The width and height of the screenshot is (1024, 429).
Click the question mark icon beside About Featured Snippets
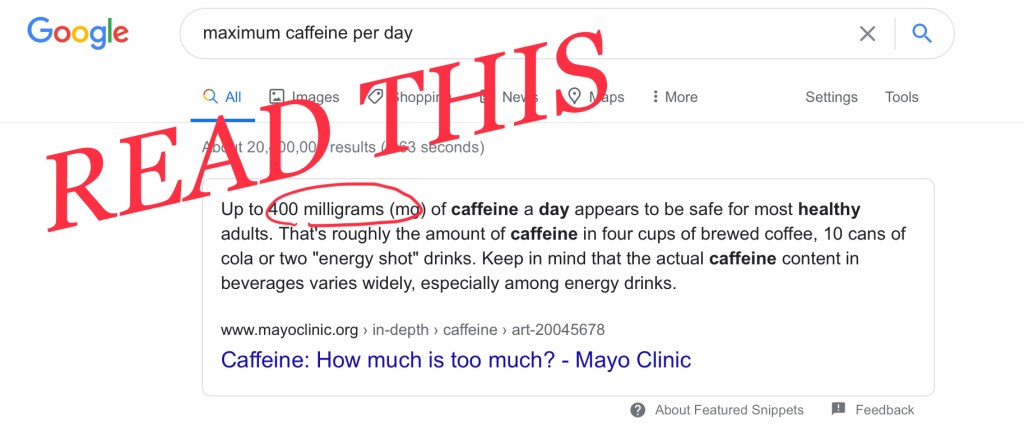click(638, 409)
